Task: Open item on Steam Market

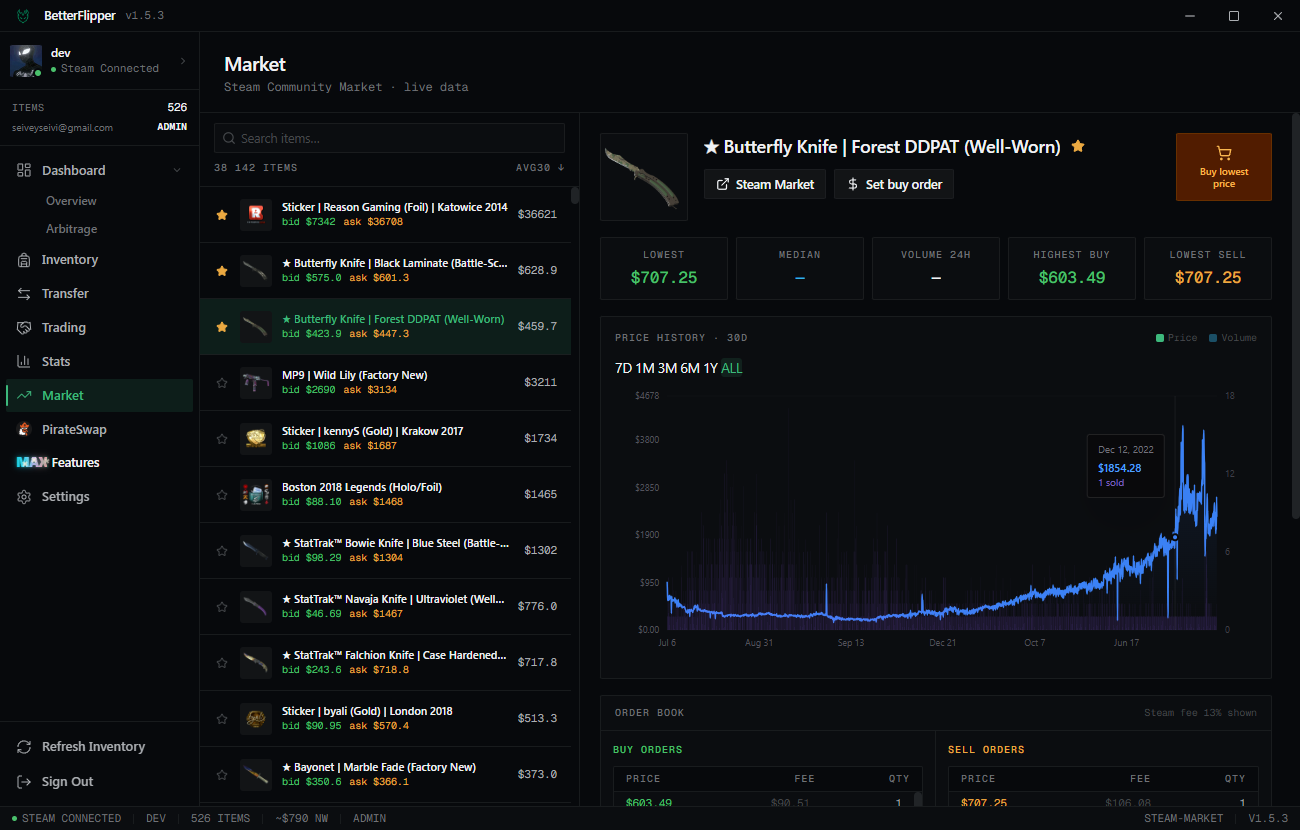Action: pyautogui.click(x=765, y=185)
